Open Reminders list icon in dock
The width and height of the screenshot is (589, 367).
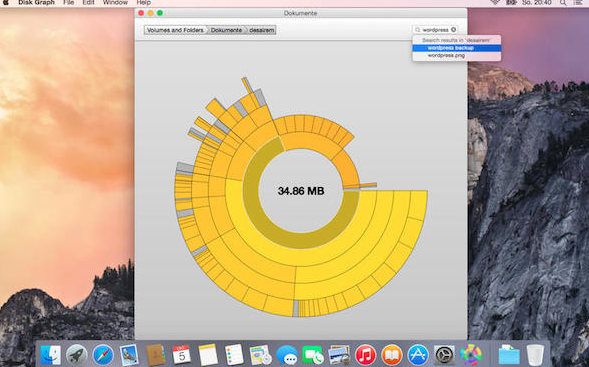click(x=234, y=354)
